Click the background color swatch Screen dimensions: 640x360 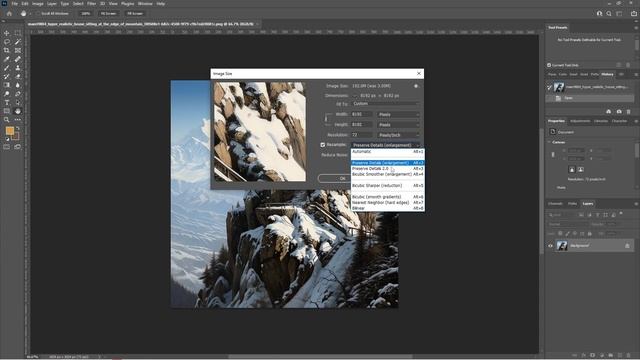point(16,136)
